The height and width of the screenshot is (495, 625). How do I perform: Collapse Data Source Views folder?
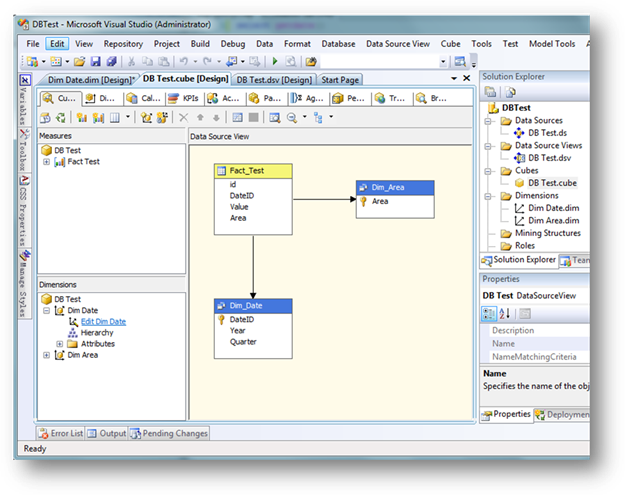click(x=487, y=146)
